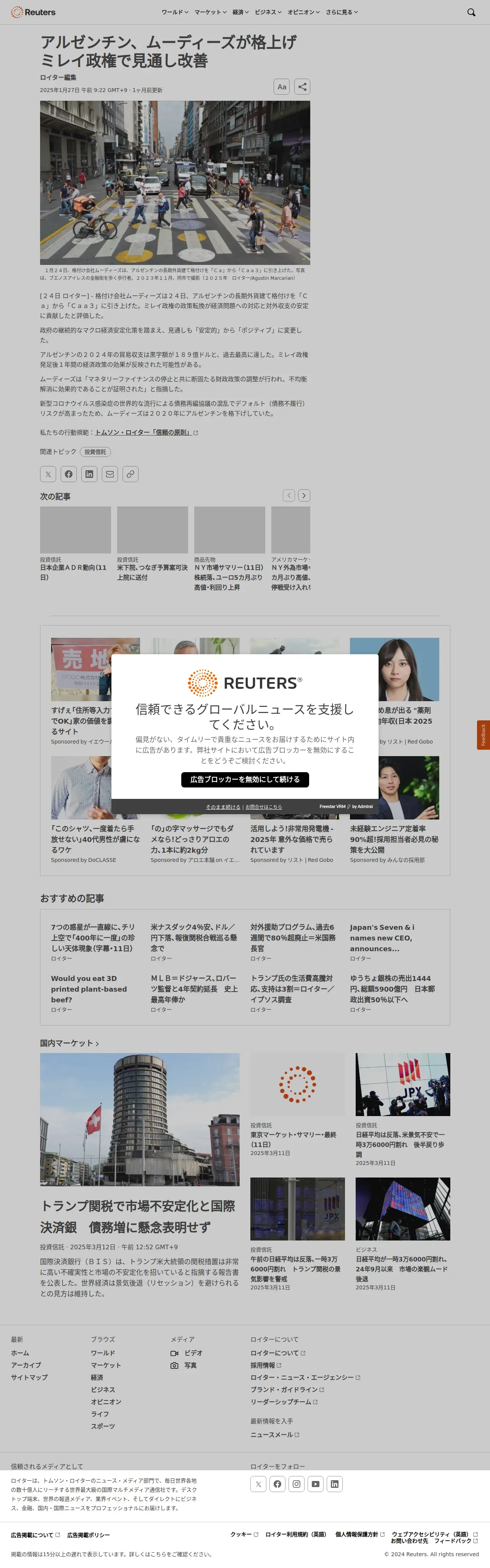
Task: Open footer スポーツ link
Action: (x=103, y=1427)
